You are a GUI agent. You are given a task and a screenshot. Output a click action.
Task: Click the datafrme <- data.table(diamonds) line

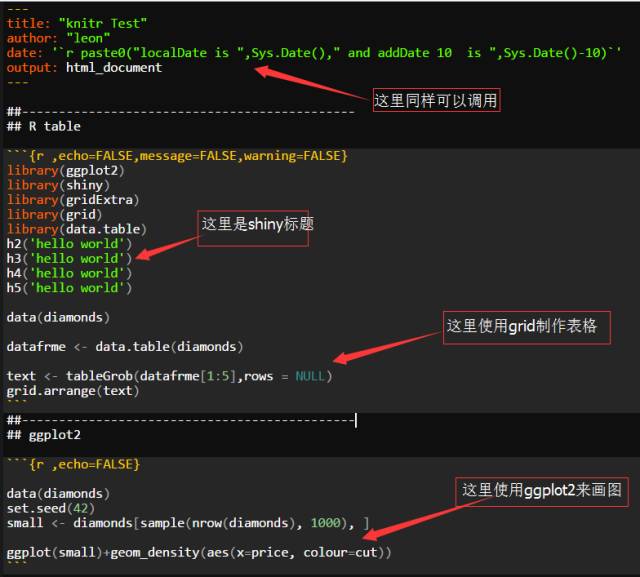coord(125,347)
